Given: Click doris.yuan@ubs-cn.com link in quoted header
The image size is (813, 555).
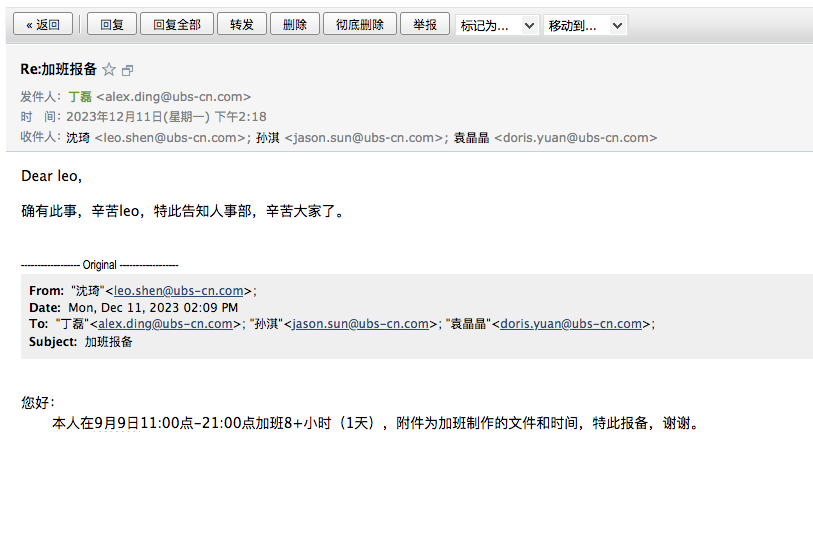Looking at the screenshot, I should pyautogui.click(x=571, y=324).
